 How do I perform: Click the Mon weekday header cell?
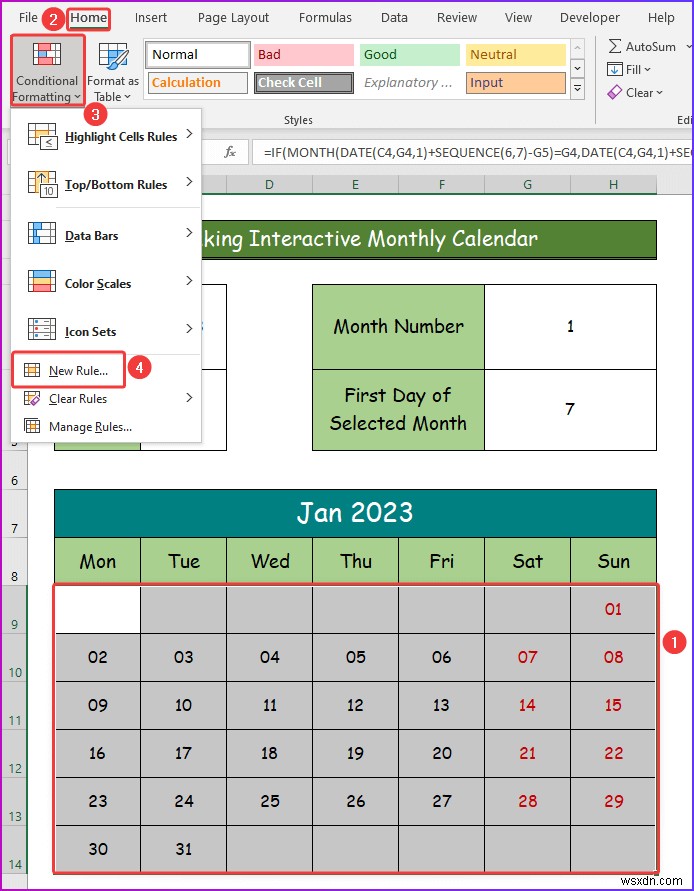point(98,561)
